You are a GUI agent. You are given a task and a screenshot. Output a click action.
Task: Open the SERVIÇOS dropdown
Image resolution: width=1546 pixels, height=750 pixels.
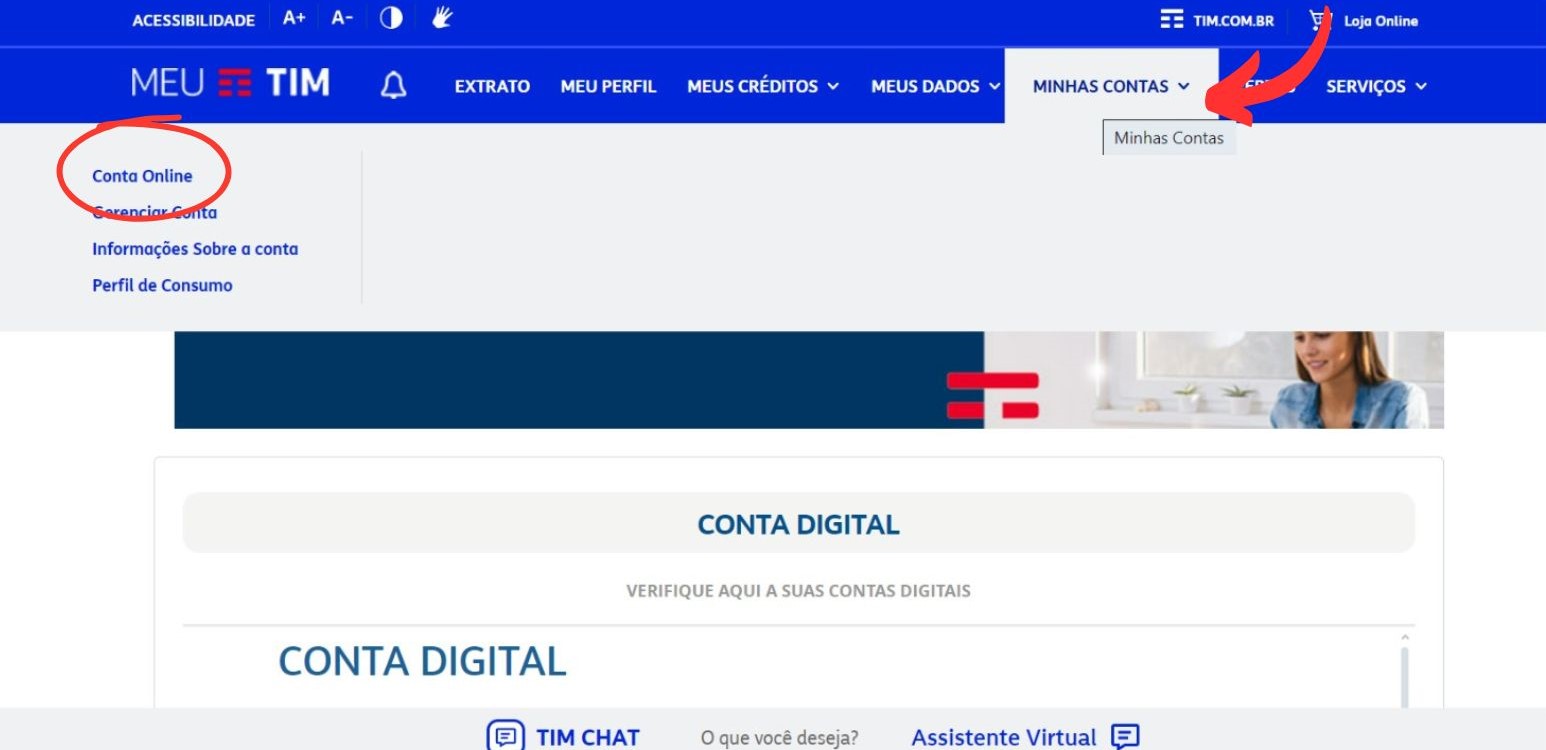(x=1376, y=86)
